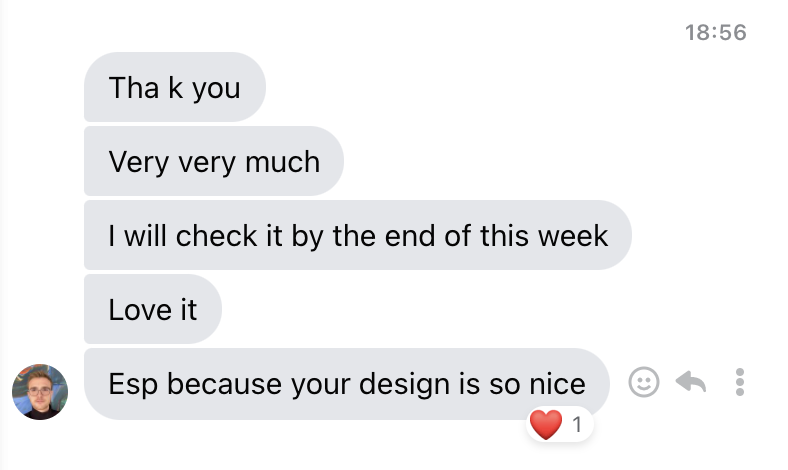Click the "Love it" message bubble
788x470 pixels.
tap(153, 310)
